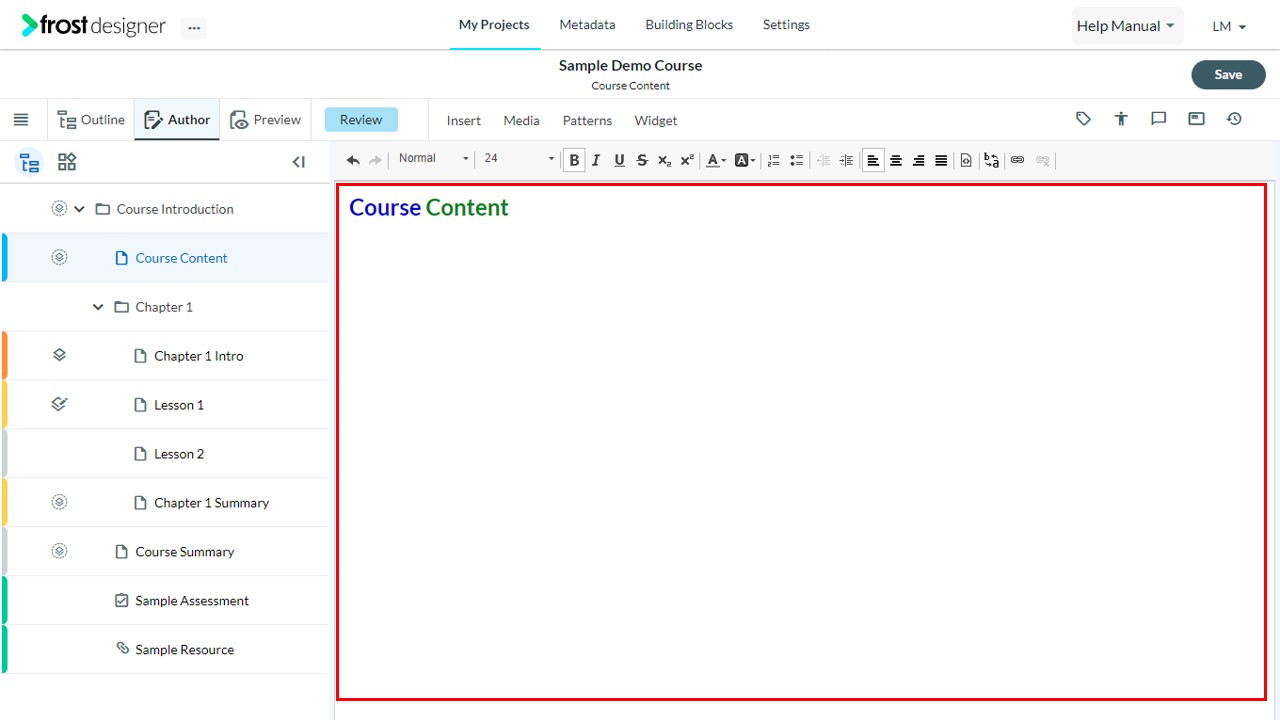Click the Frost Designer logo
Screen dimensions: 1280x720
coord(93,26)
